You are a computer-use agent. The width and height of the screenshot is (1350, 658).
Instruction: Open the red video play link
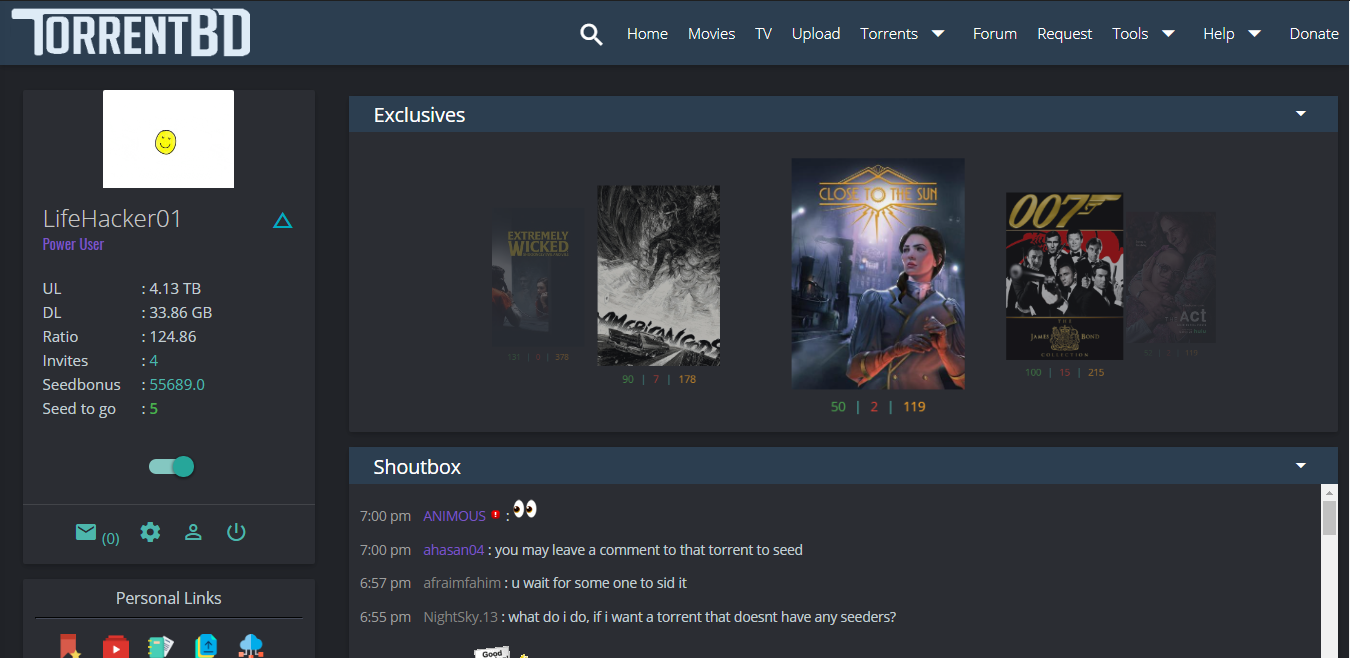click(x=115, y=646)
